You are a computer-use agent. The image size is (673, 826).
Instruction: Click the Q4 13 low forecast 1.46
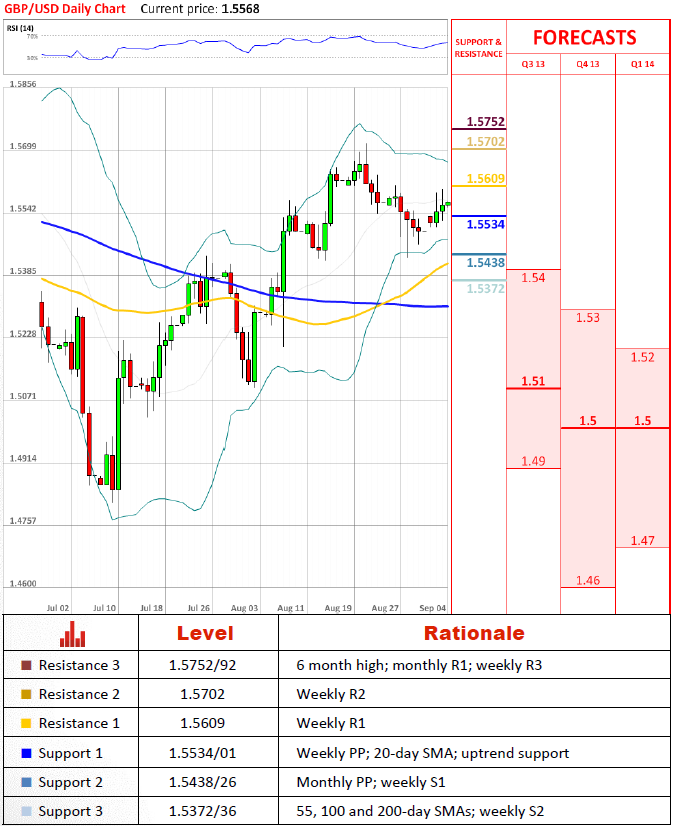pyautogui.click(x=588, y=581)
